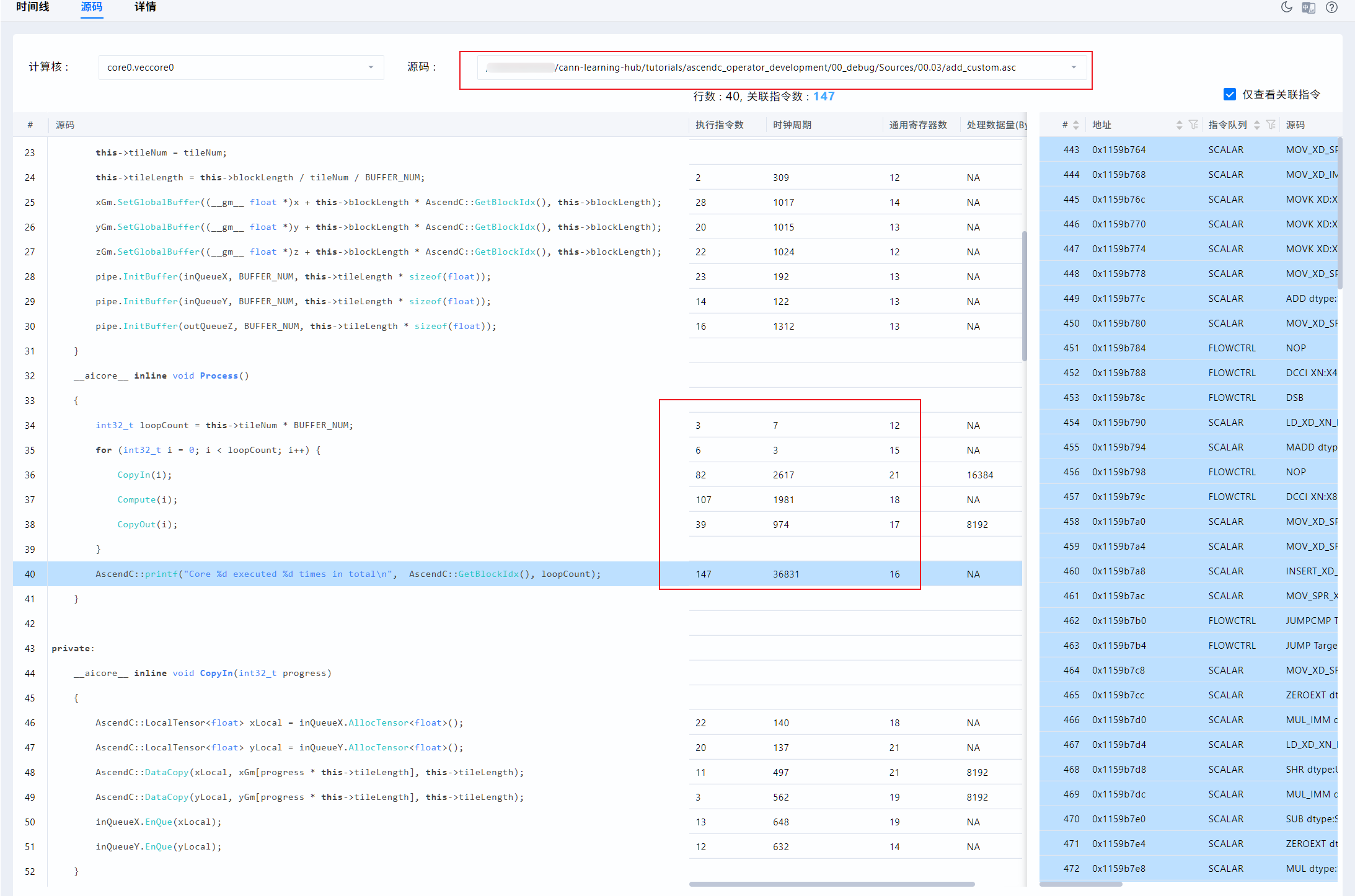This screenshot has width=1355, height=896.
Task: Click the instruction table vertical scrollbar
Action: click(x=1340, y=214)
